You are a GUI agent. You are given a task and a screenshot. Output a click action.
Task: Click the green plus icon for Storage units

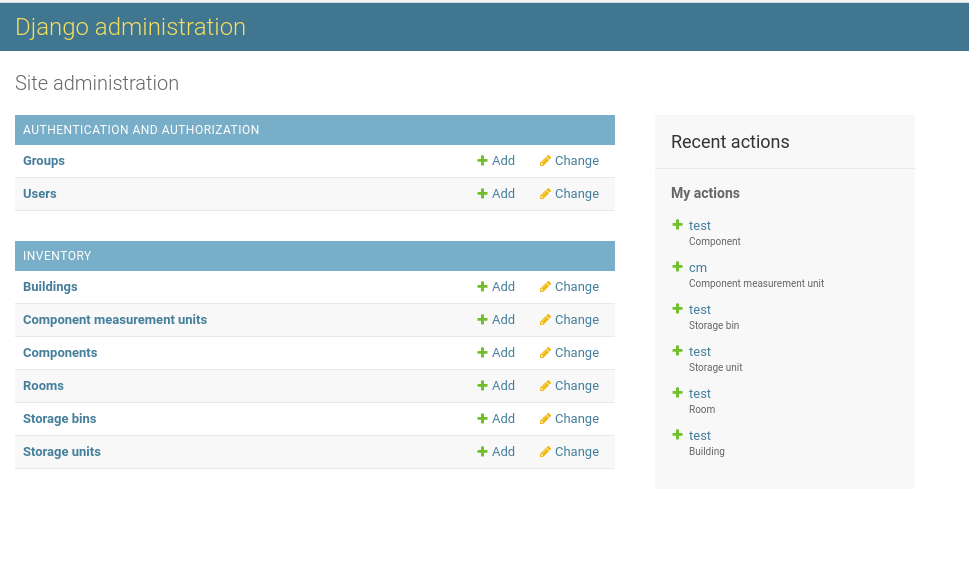482,451
